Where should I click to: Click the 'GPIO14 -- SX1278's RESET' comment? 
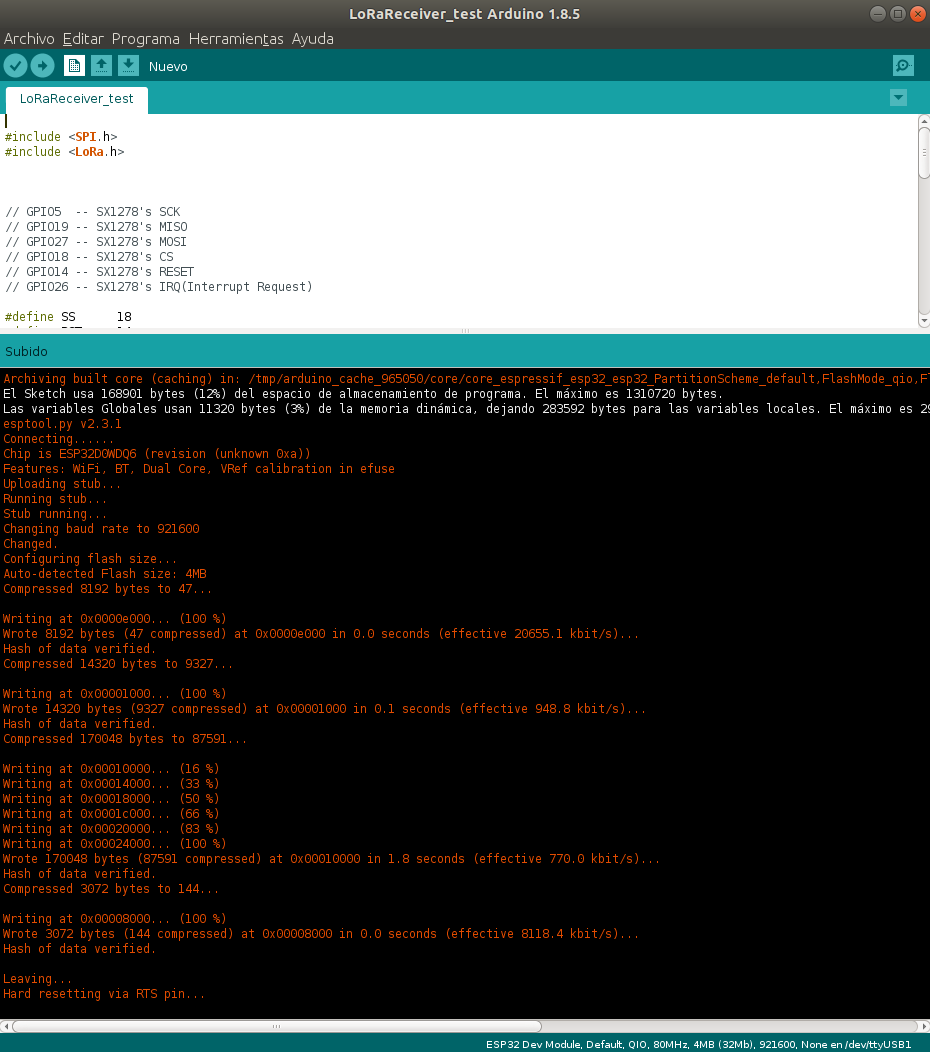tap(99, 272)
